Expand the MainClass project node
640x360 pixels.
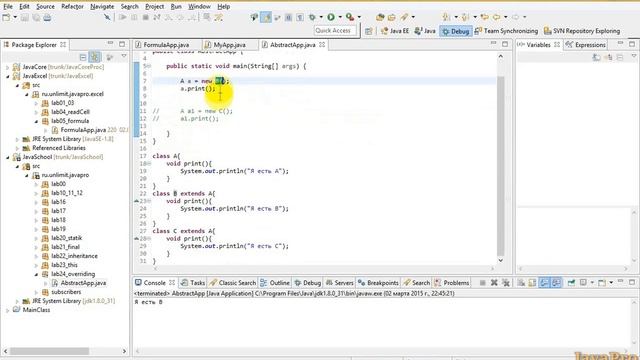8,310
